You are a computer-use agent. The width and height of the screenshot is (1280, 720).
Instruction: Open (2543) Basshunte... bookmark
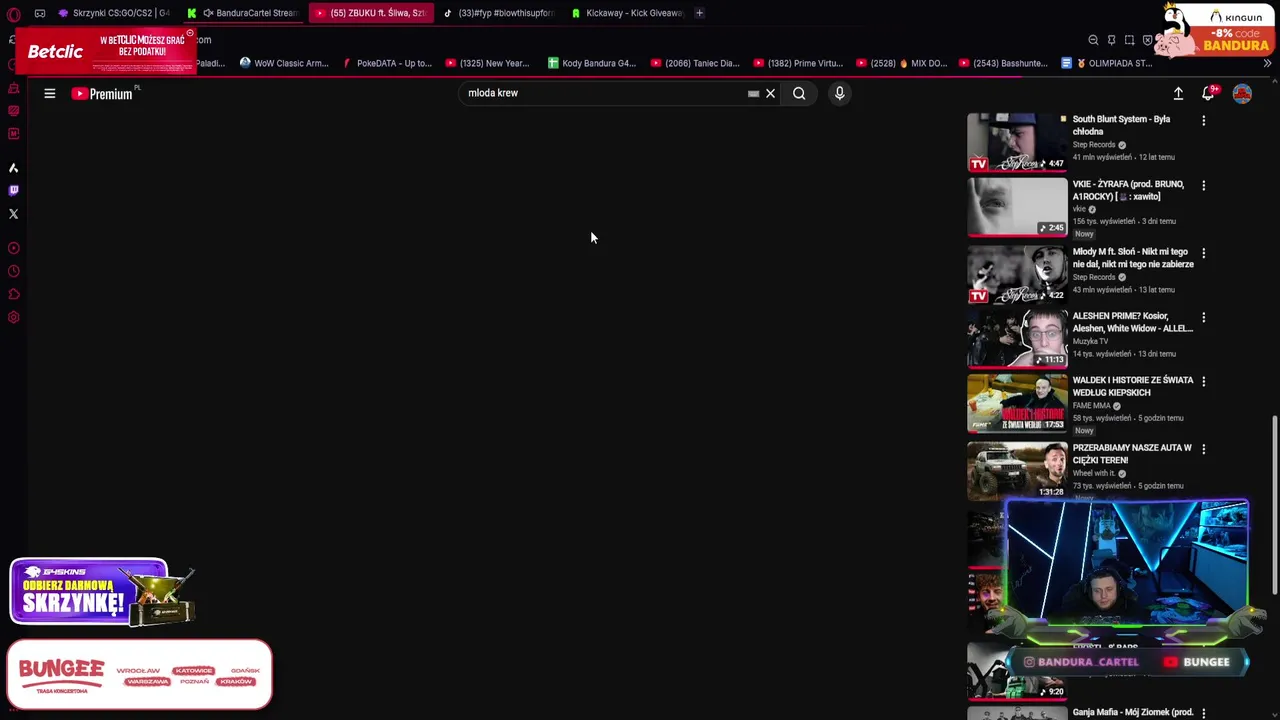pos(1003,63)
